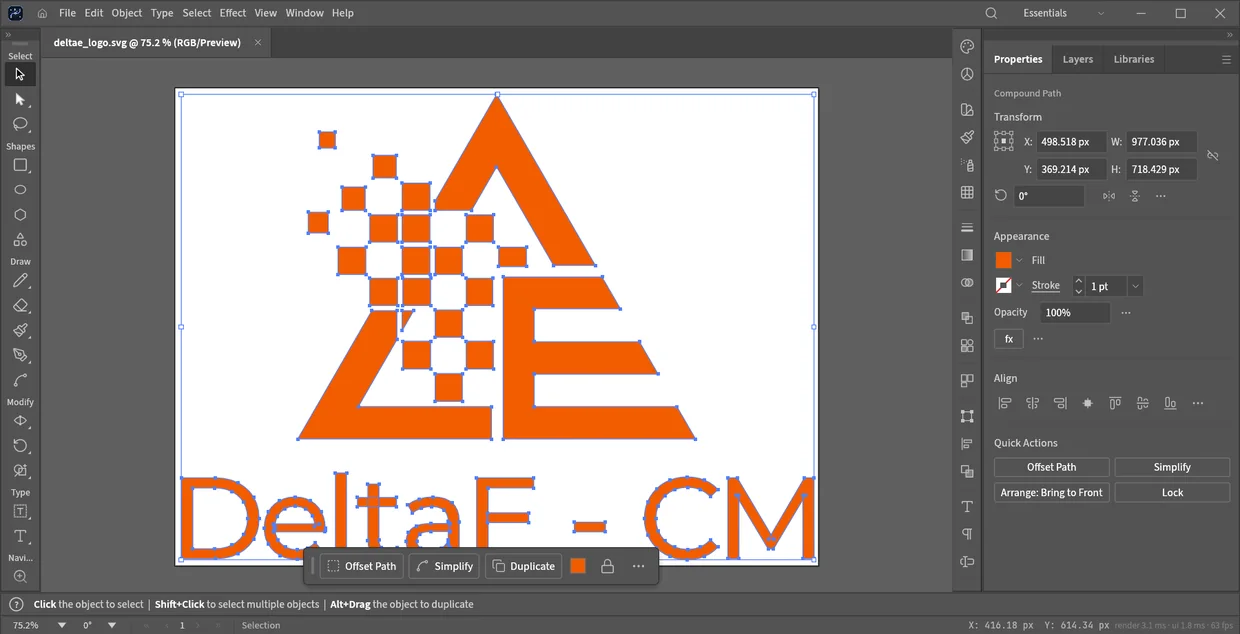Screen dimensions: 1240x634
Task: Select the Zoom tool
Action: 20,577
